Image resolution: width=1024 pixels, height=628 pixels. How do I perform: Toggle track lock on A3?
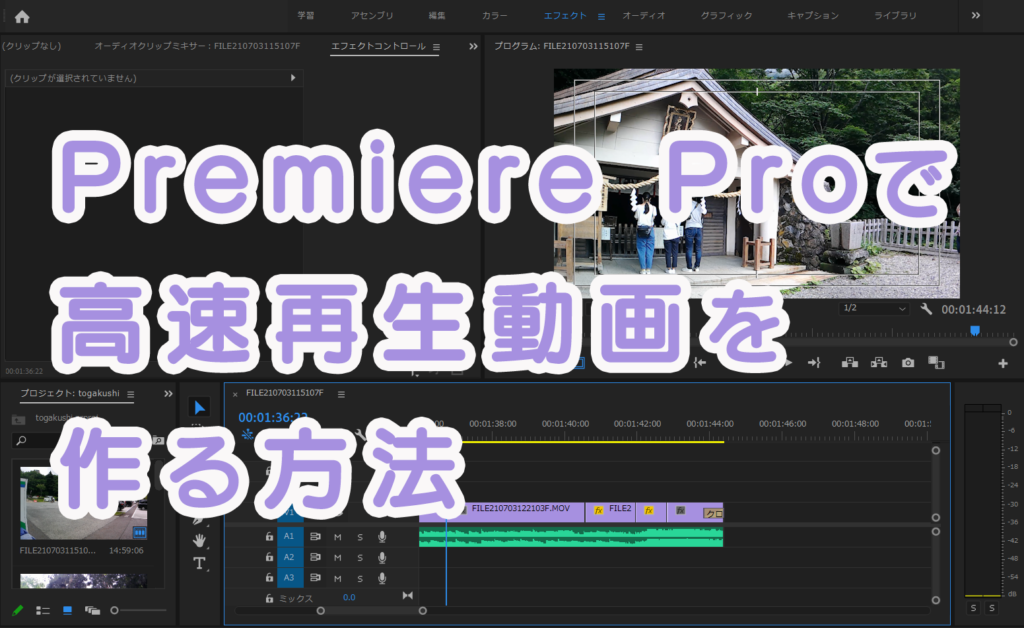[269, 578]
